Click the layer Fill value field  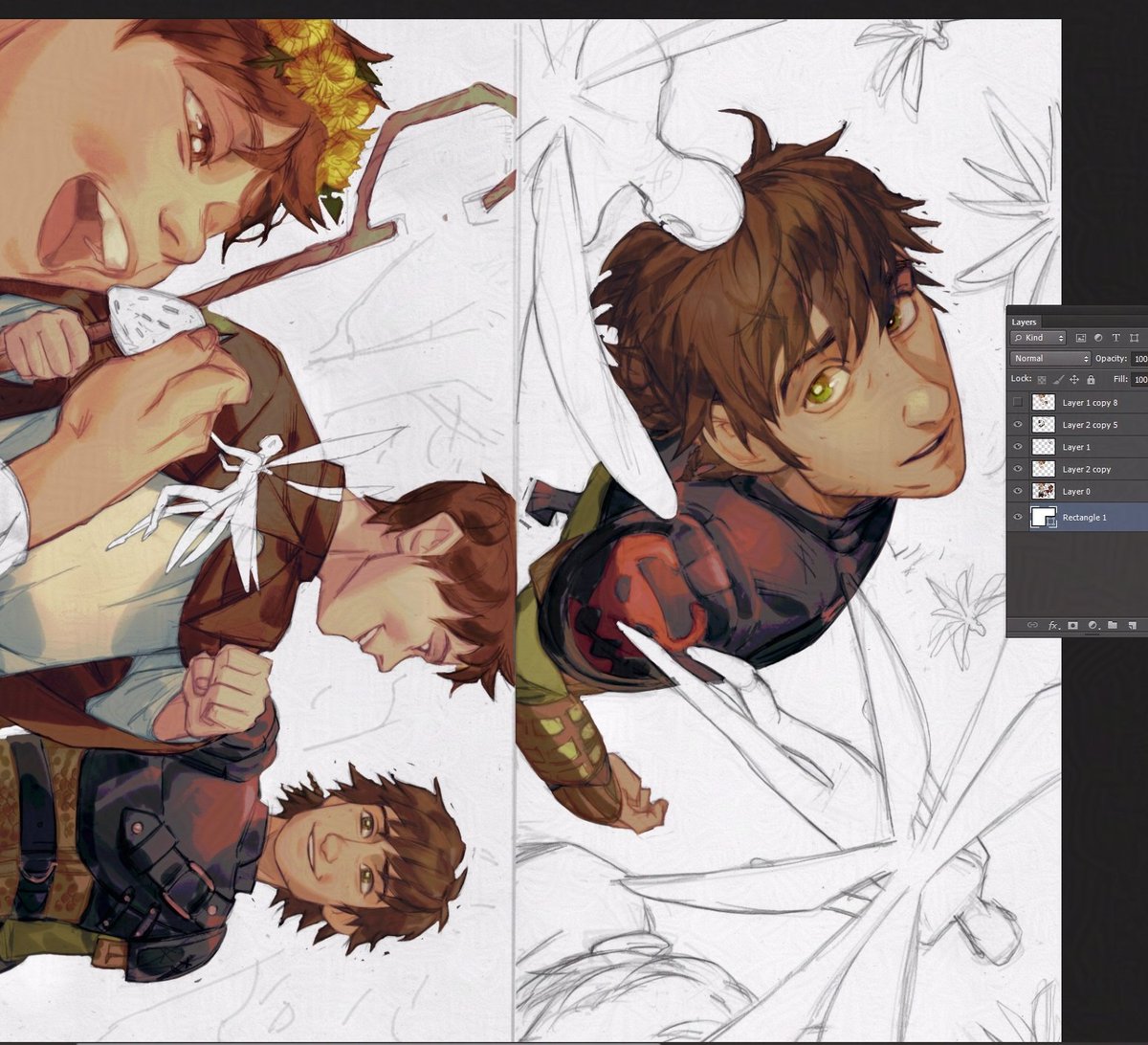click(1139, 379)
